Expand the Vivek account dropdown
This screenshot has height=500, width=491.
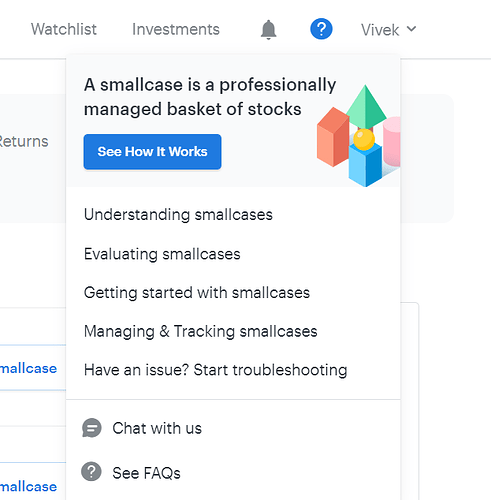tap(388, 30)
